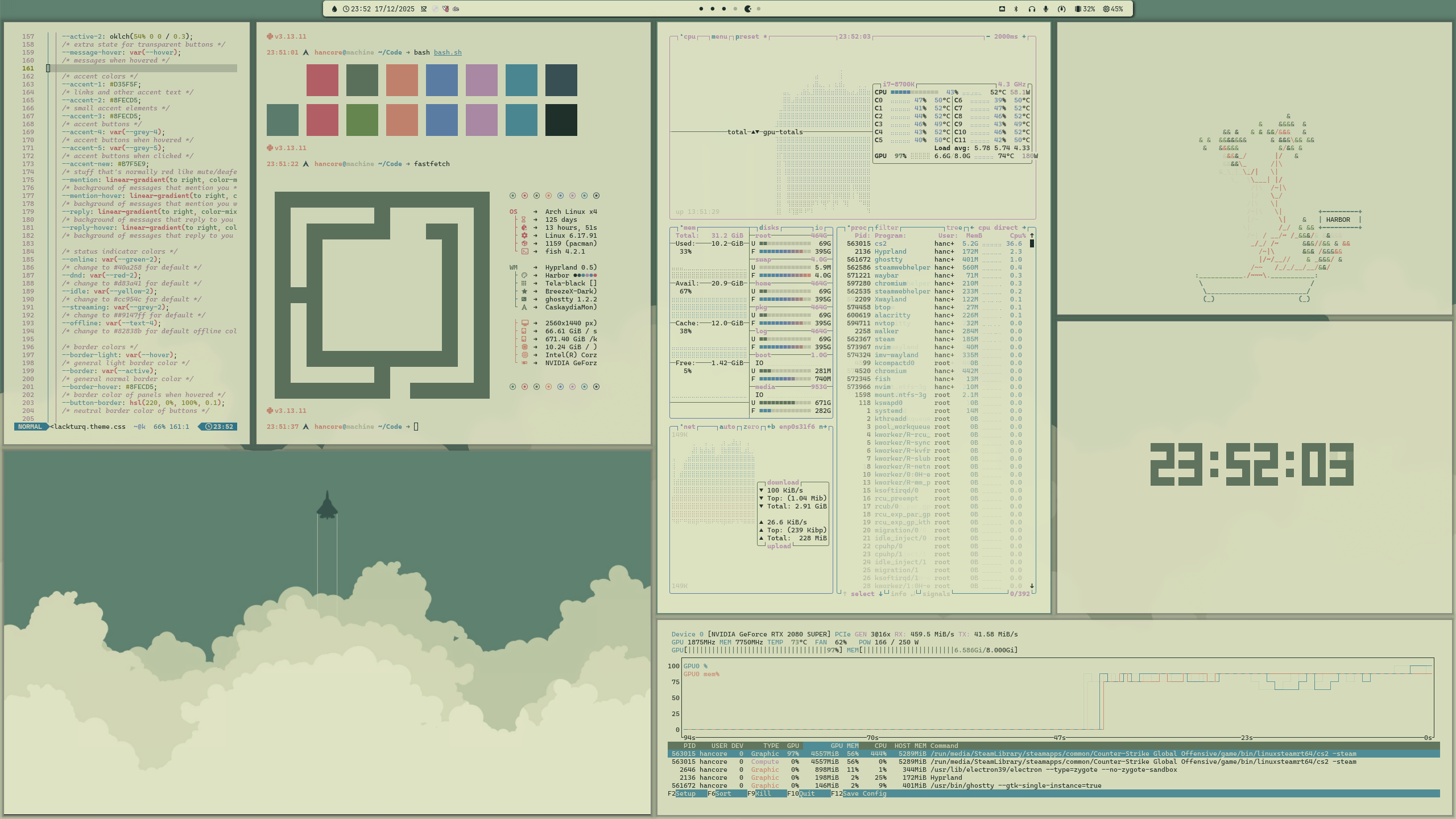Toggle the zero option in net box
Screen dimensions: 1456x819
tap(751, 427)
